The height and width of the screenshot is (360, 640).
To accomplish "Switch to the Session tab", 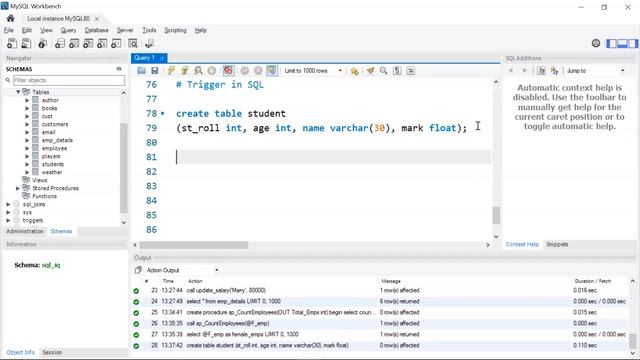I will pyautogui.click(x=52, y=352).
